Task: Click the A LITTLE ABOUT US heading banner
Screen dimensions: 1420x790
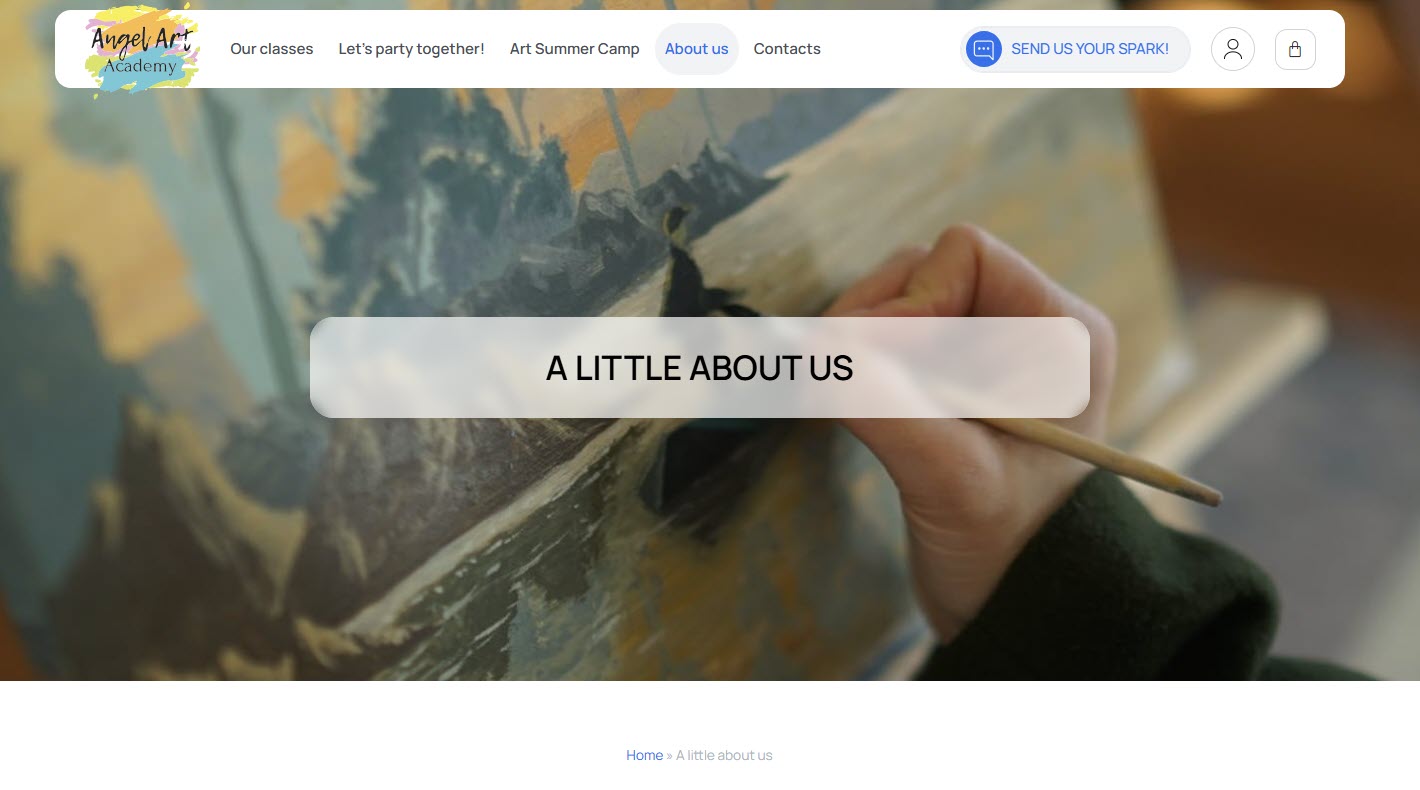Action: coord(700,368)
